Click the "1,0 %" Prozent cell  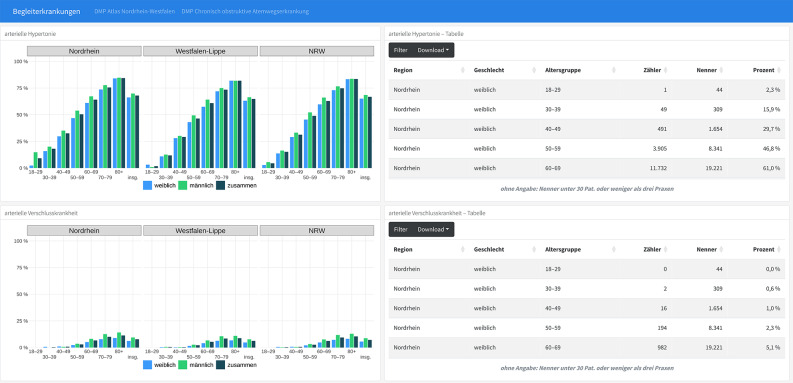click(x=772, y=308)
